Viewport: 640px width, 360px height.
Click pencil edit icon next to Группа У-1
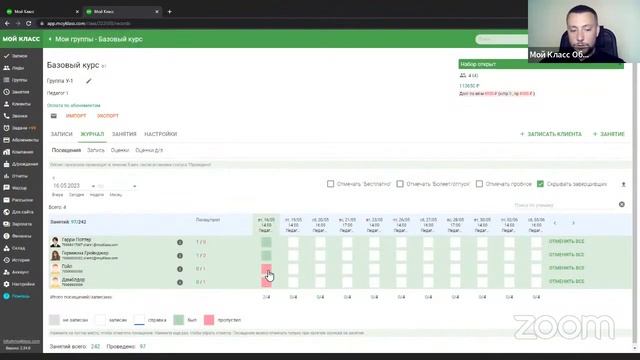coord(89,81)
